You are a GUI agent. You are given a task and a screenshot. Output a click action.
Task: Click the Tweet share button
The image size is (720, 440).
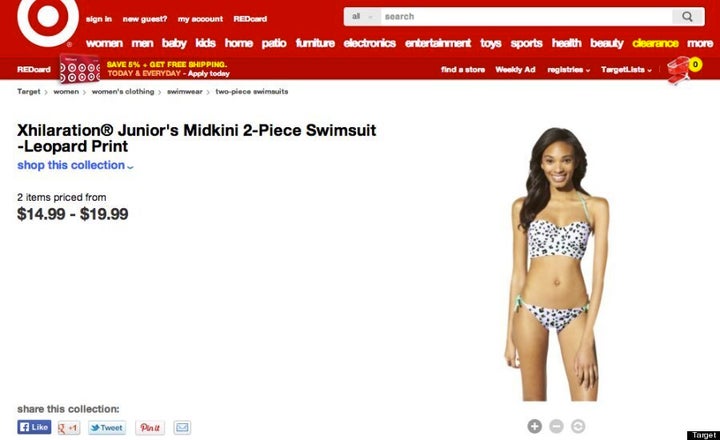pos(107,428)
